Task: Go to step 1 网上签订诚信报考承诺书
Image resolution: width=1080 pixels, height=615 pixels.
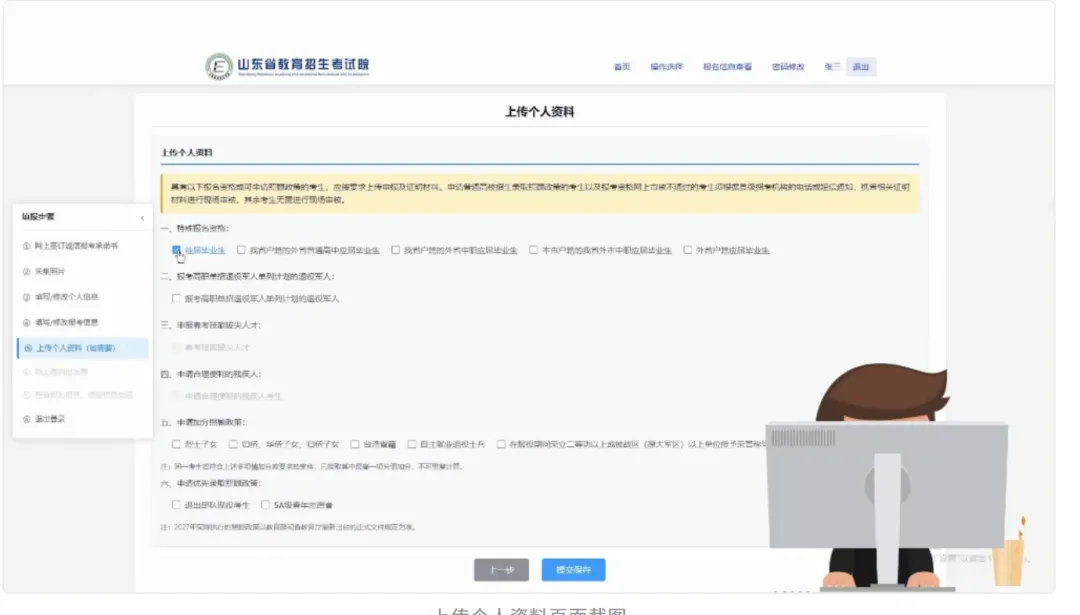Action: (70, 246)
